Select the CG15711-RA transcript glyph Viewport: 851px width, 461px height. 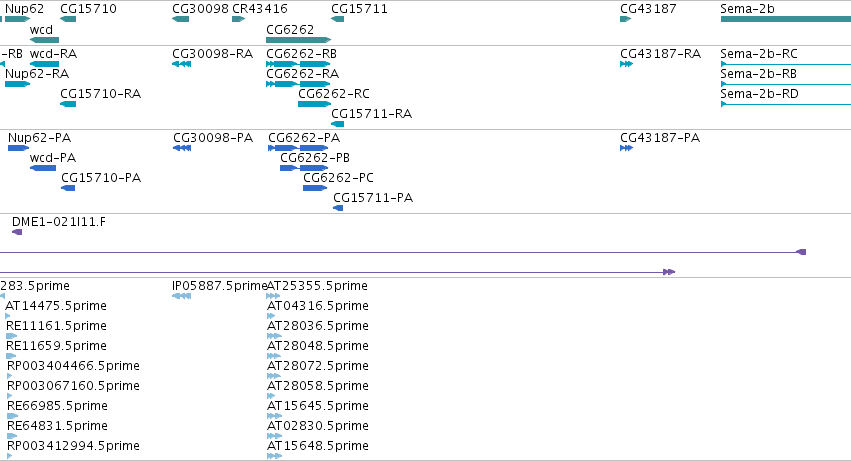click(x=337, y=124)
